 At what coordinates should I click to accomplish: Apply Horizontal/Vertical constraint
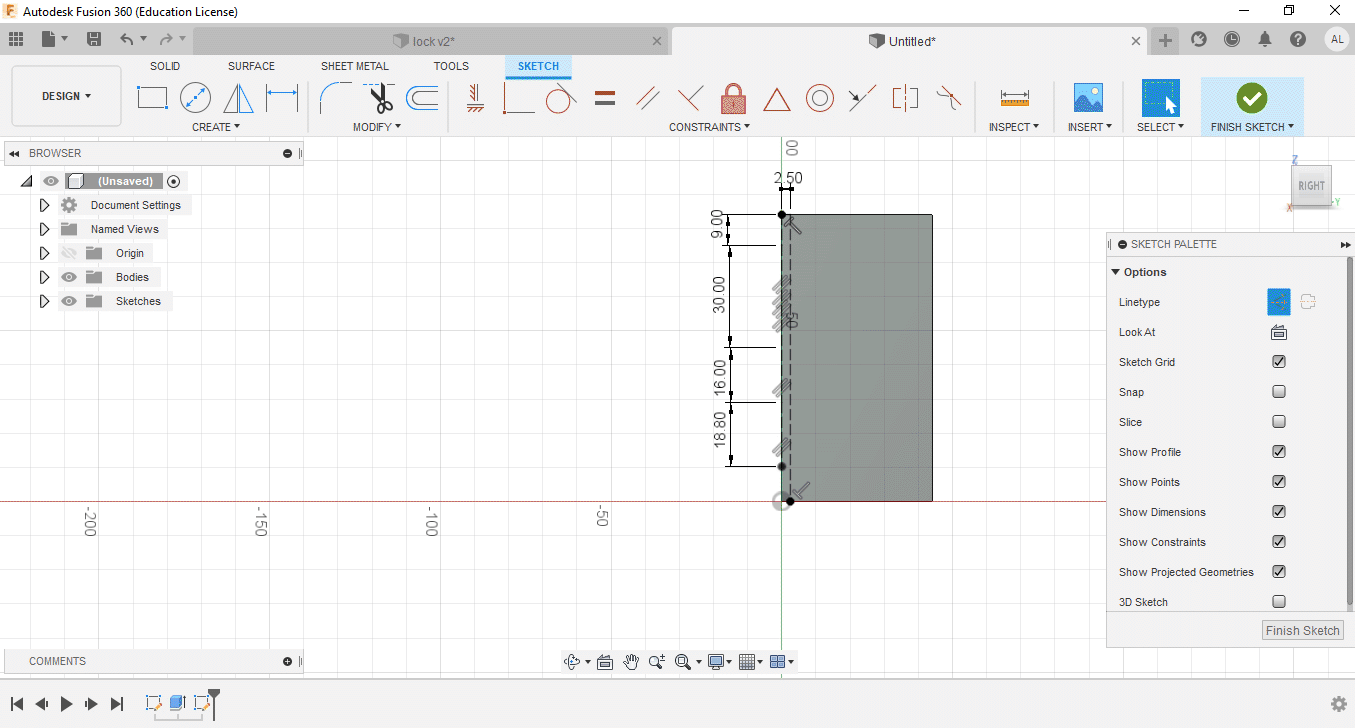475,98
